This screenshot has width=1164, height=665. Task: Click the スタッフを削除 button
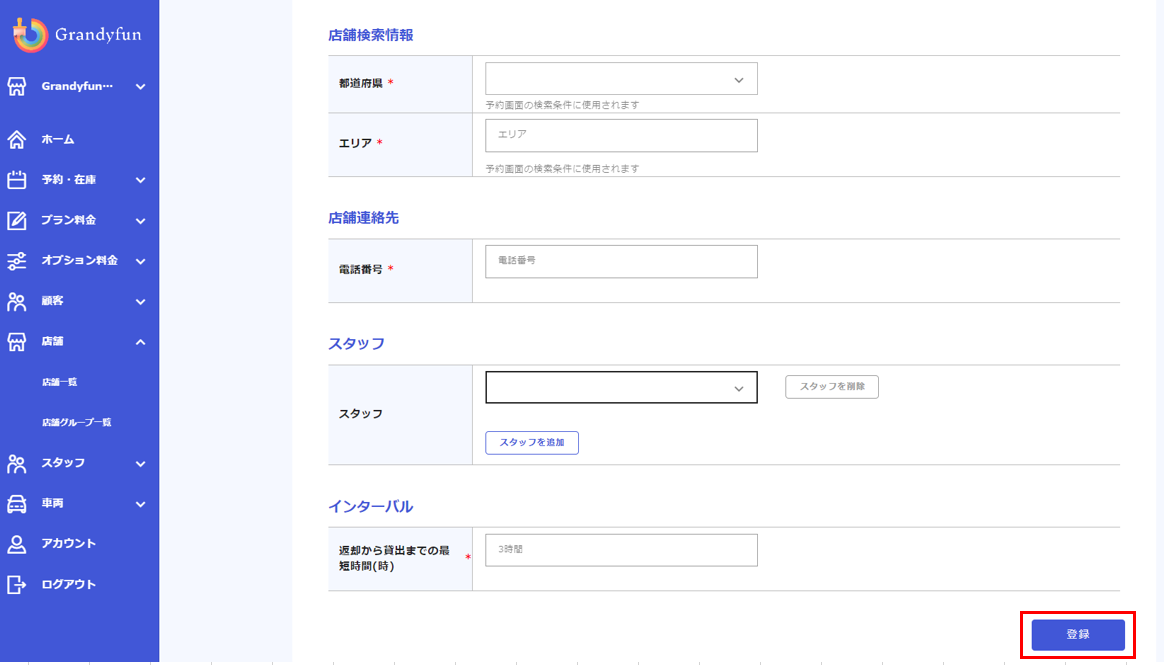pos(831,387)
